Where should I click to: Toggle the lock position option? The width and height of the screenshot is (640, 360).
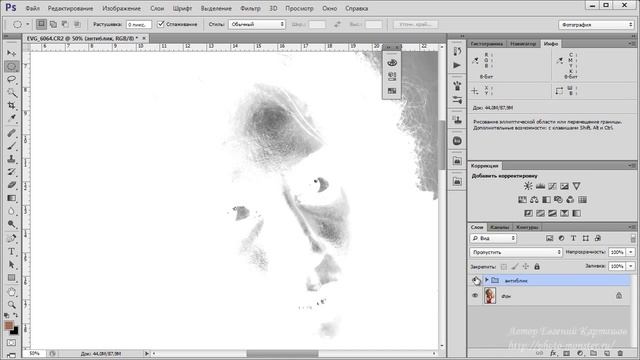(526, 267)
